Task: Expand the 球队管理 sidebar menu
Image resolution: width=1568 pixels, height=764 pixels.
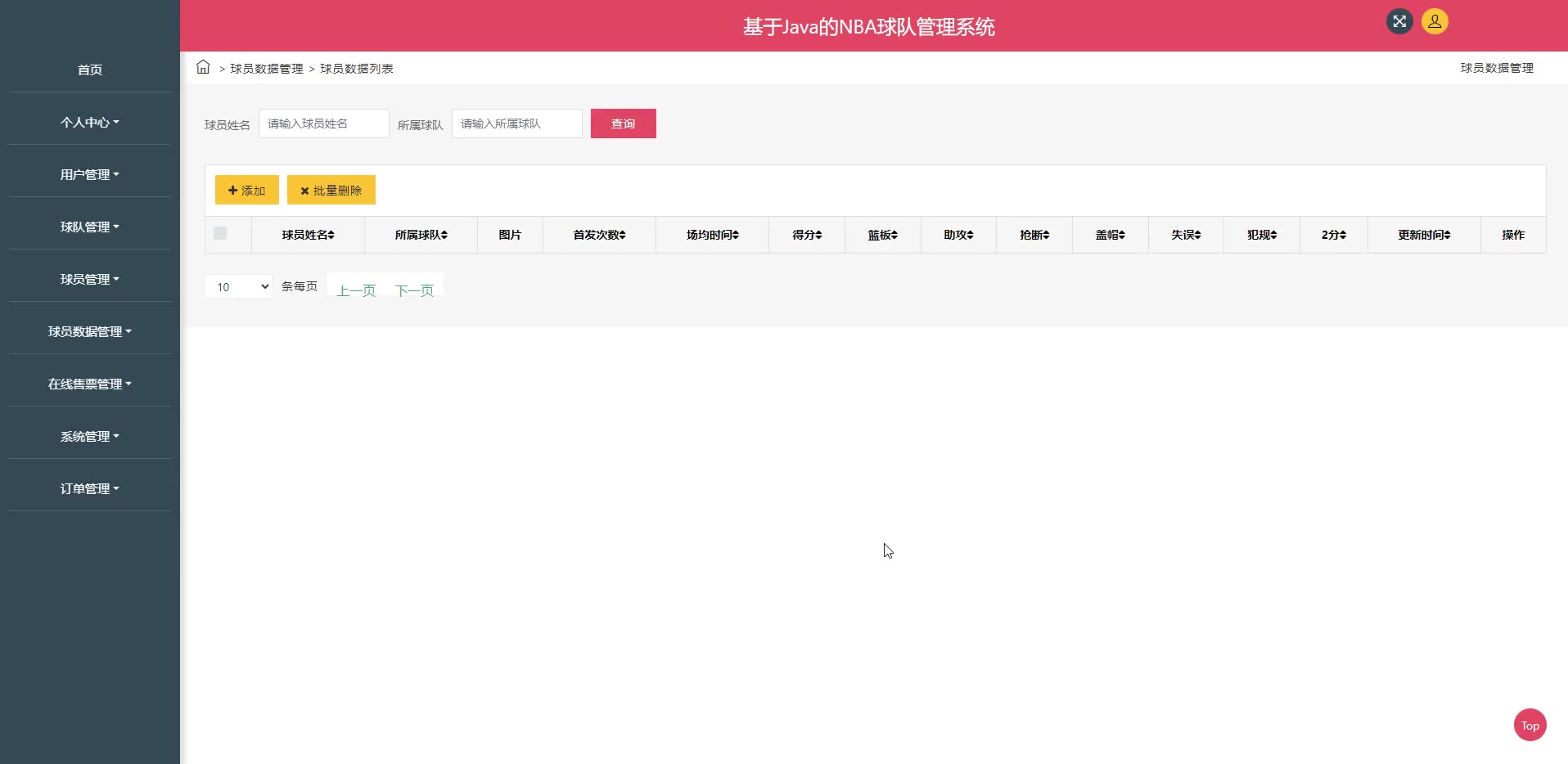Action: click(90, 227)
